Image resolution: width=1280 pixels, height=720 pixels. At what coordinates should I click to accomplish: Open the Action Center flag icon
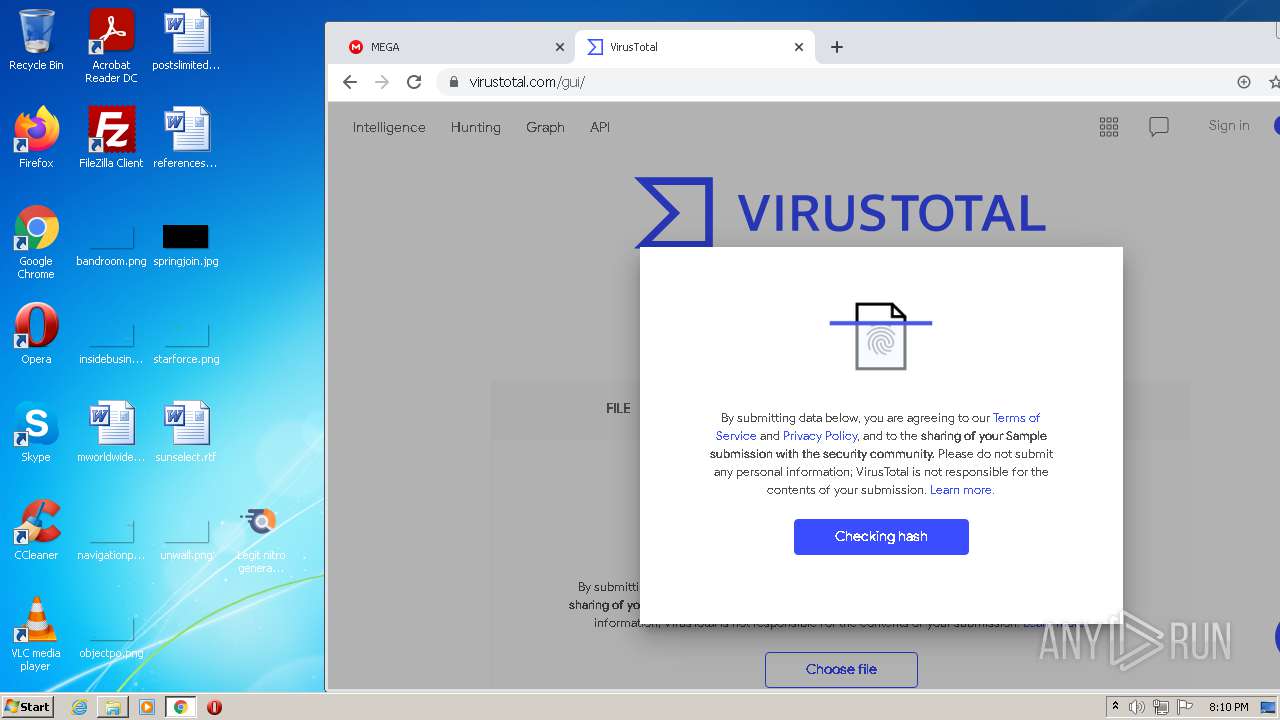(1184, 707)
